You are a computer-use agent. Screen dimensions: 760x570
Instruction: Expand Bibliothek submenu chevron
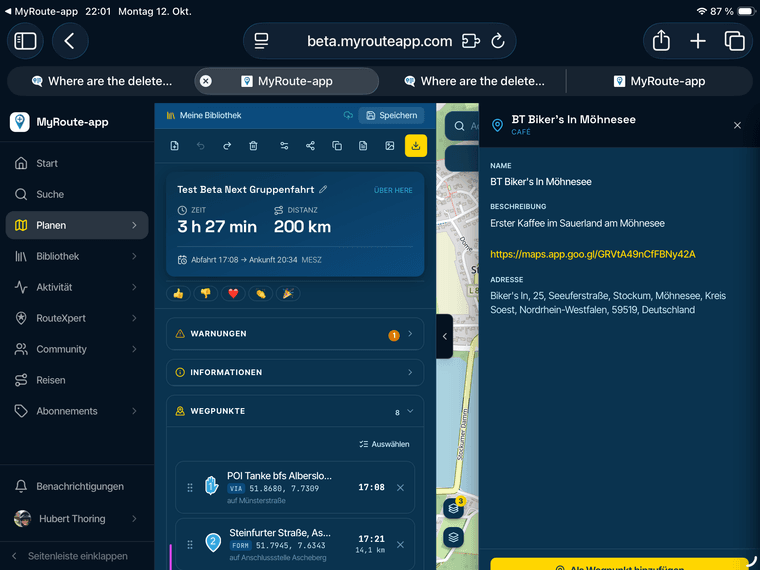(134, 256)
